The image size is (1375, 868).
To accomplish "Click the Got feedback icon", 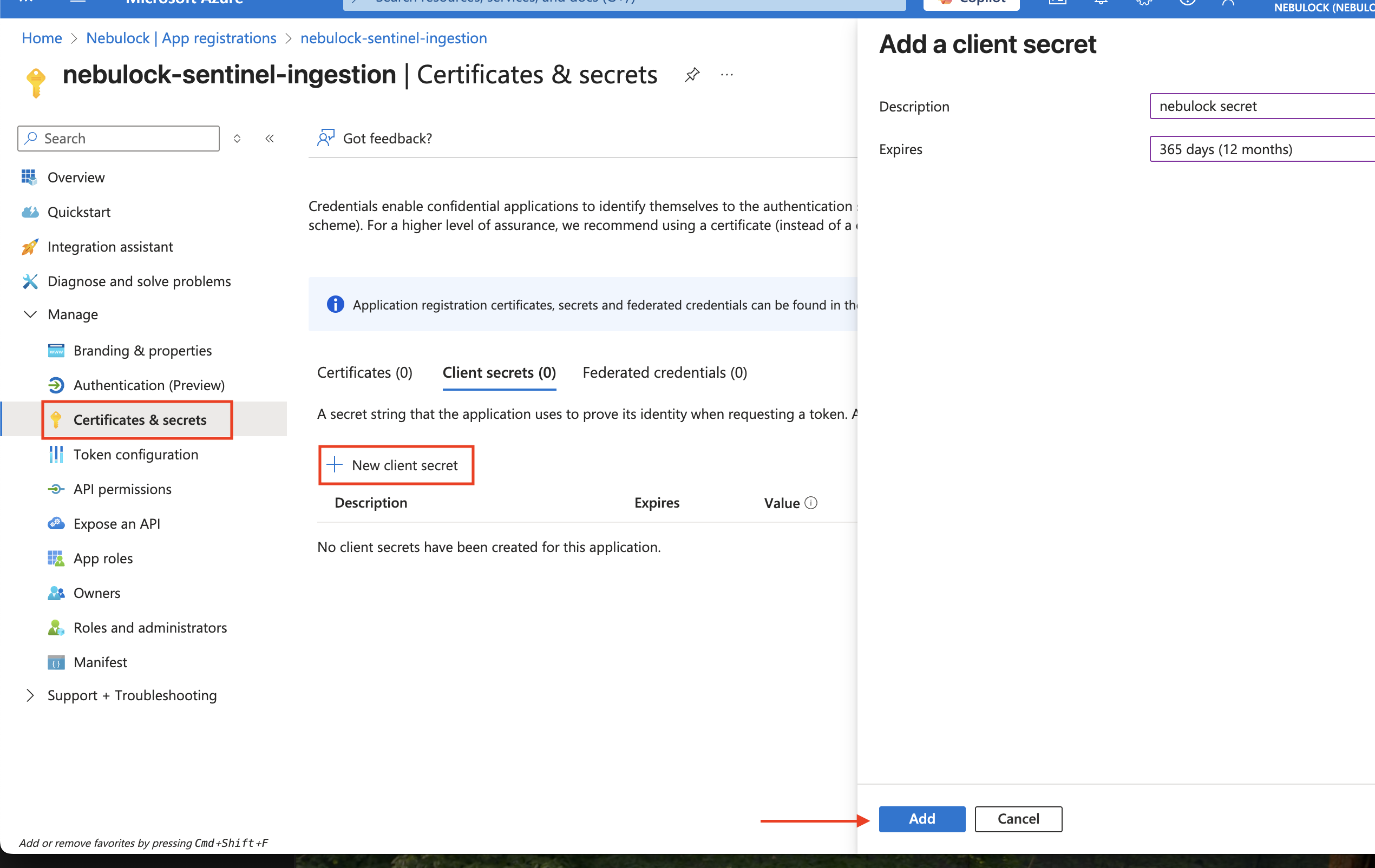I will pyautogui.click(x=325, y=138).
